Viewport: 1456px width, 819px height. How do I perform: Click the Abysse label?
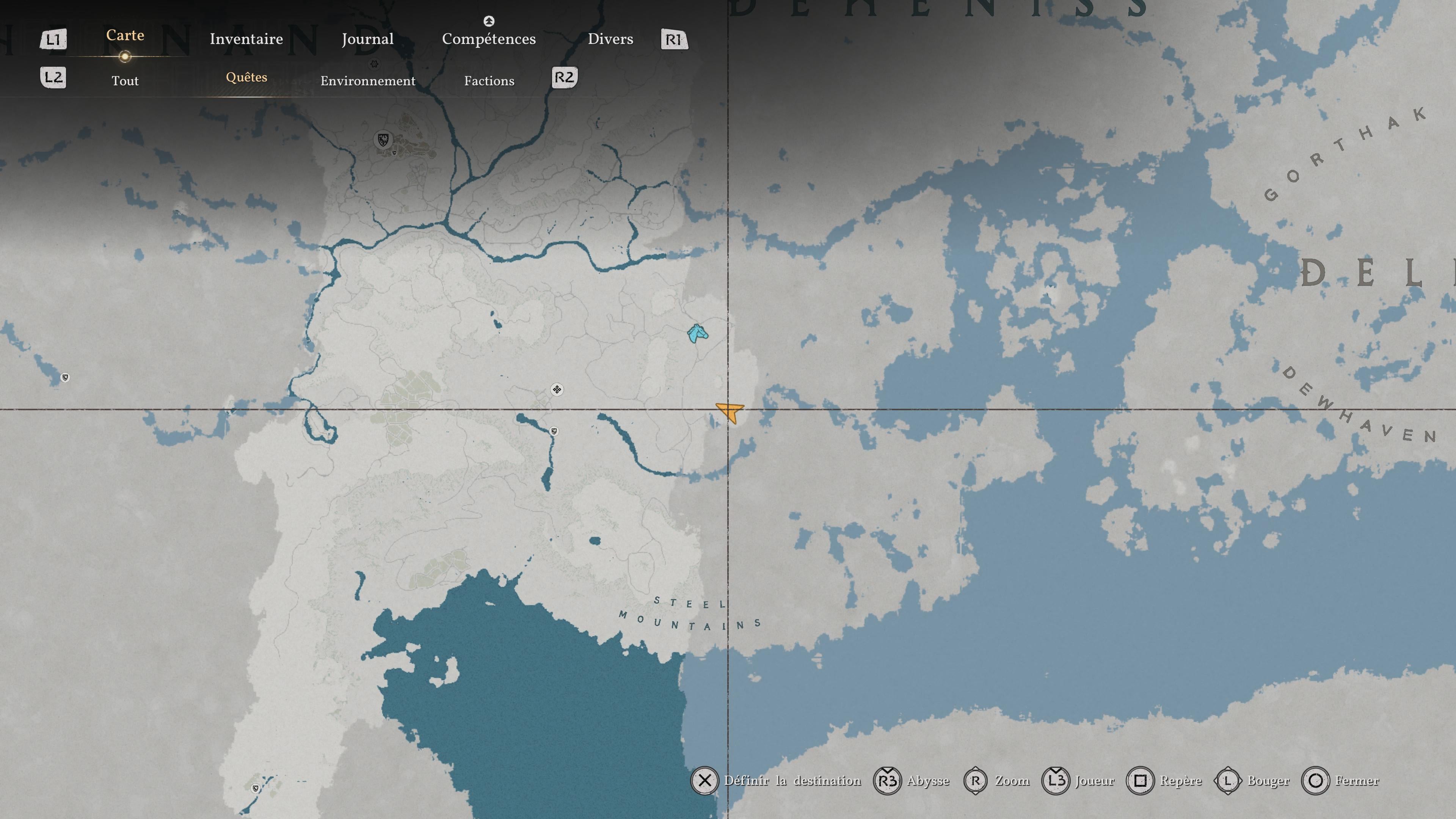pos(928,781)
